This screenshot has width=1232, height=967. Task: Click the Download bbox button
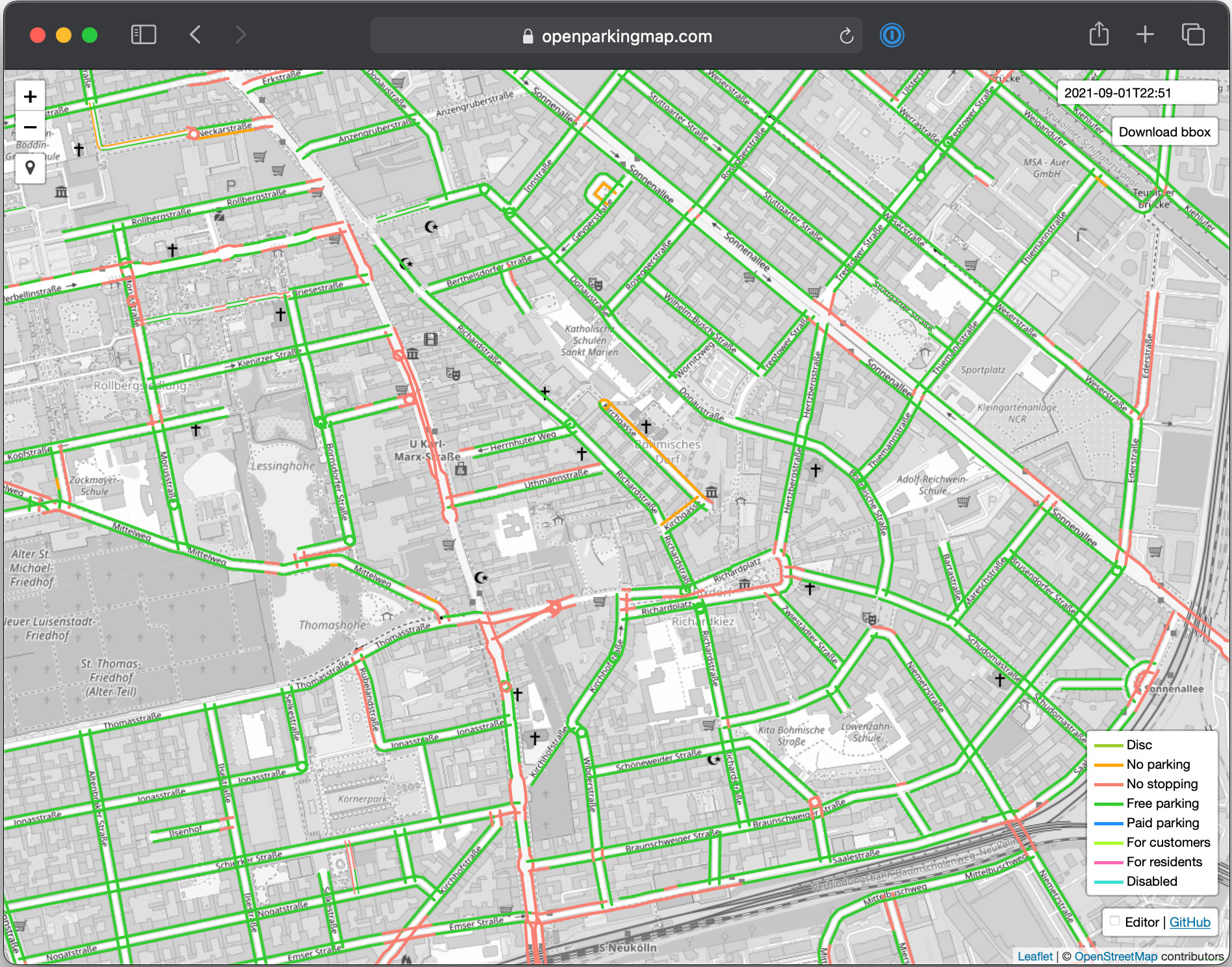pos(1164,132)
